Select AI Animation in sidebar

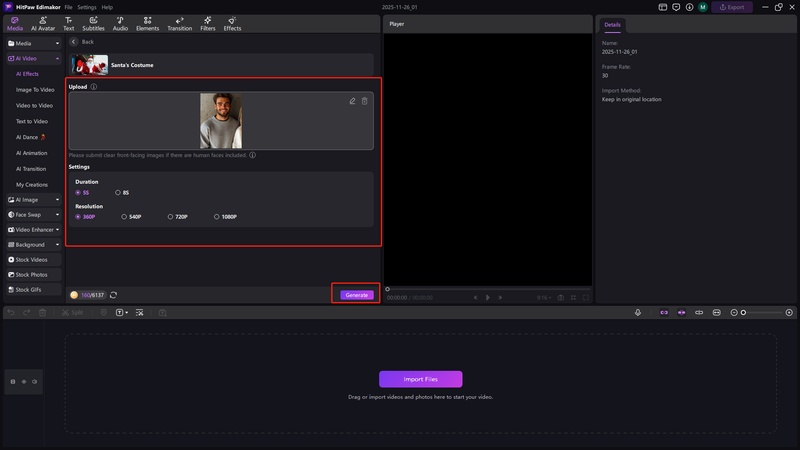[x=31, y=153]
